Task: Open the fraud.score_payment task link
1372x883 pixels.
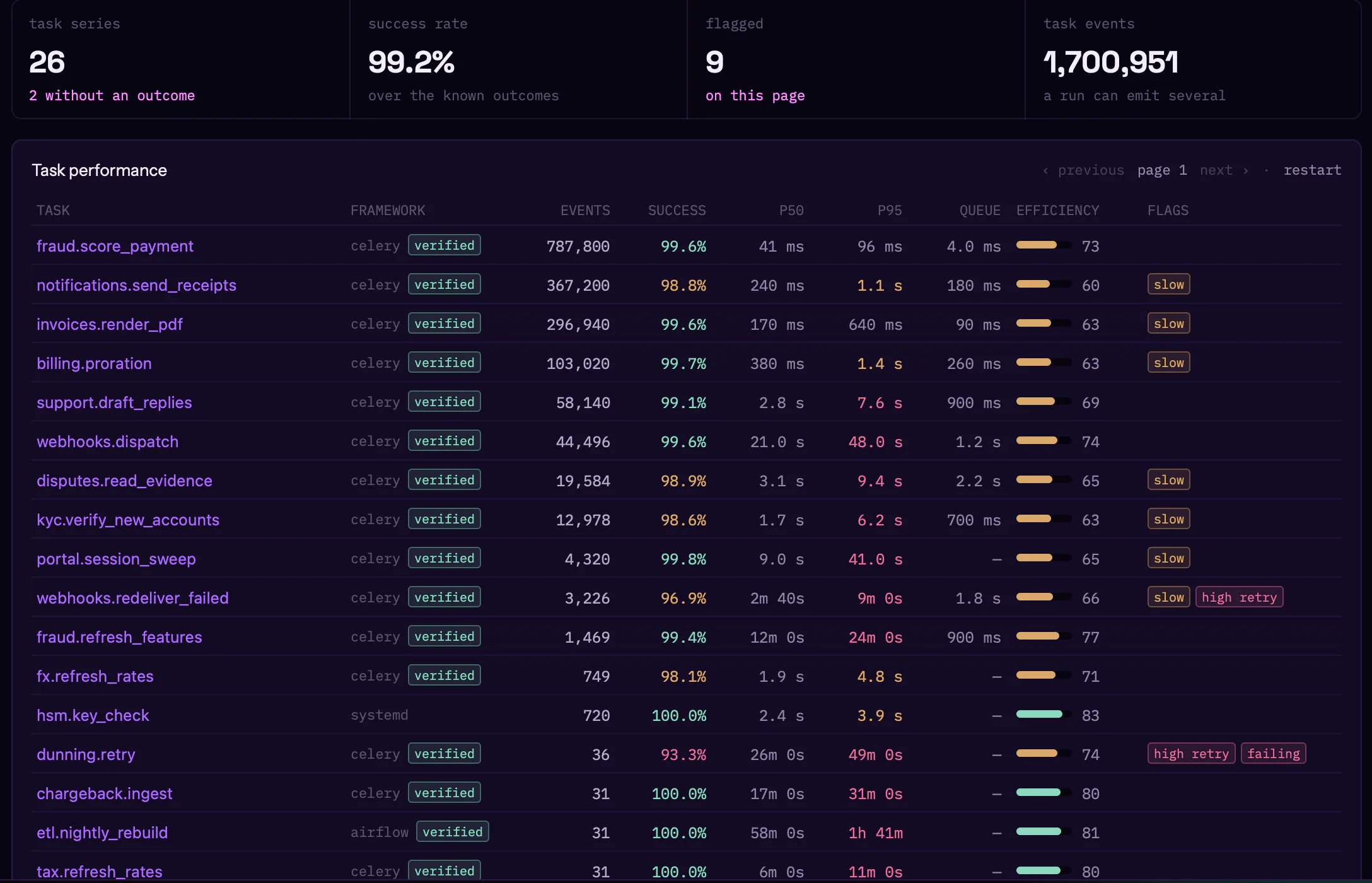Action: tap(115, 246)
